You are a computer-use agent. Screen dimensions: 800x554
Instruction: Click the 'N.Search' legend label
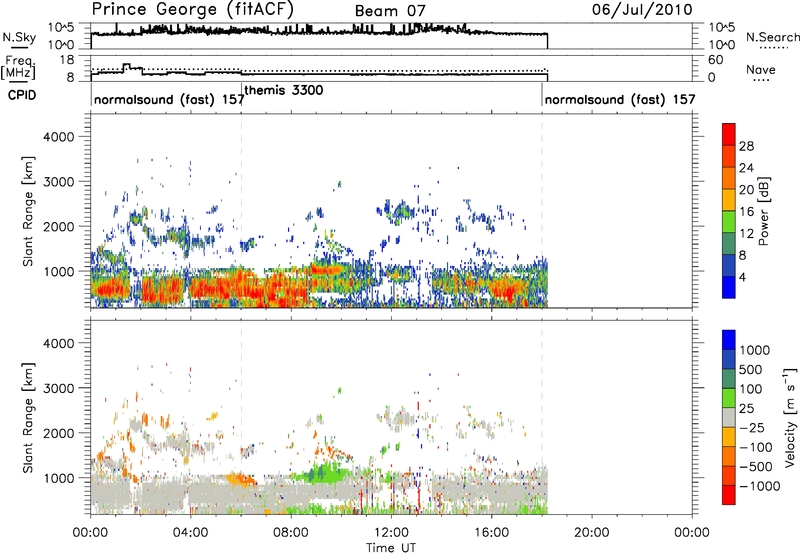[x=772, y=37]
